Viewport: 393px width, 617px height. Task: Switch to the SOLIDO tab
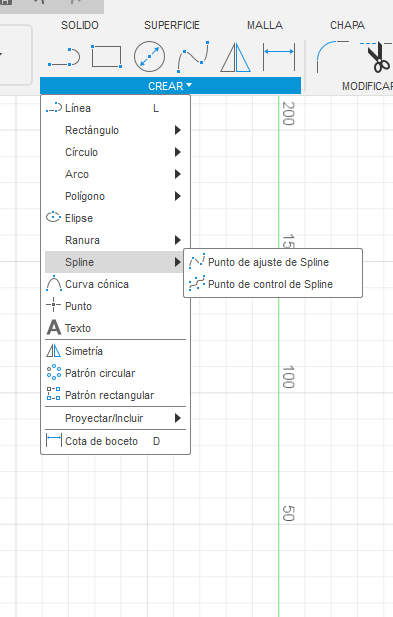tap(80, 25)
